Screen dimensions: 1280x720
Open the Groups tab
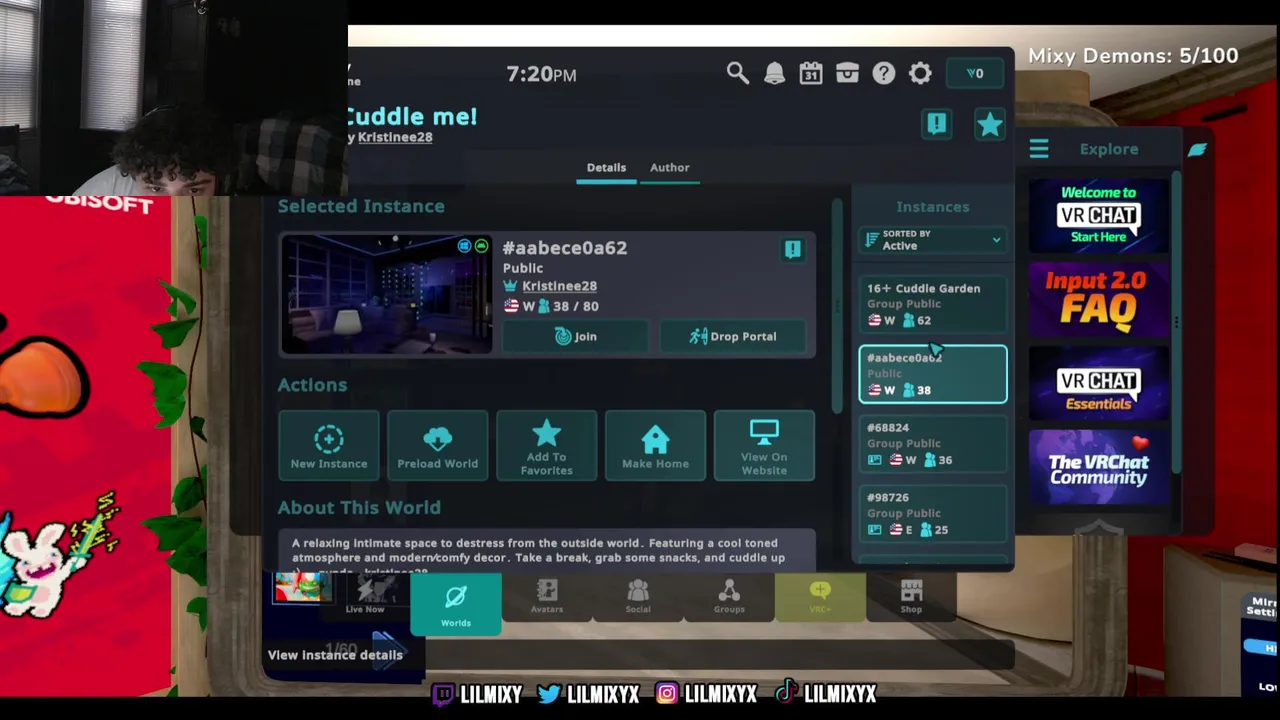click(729, 597)
